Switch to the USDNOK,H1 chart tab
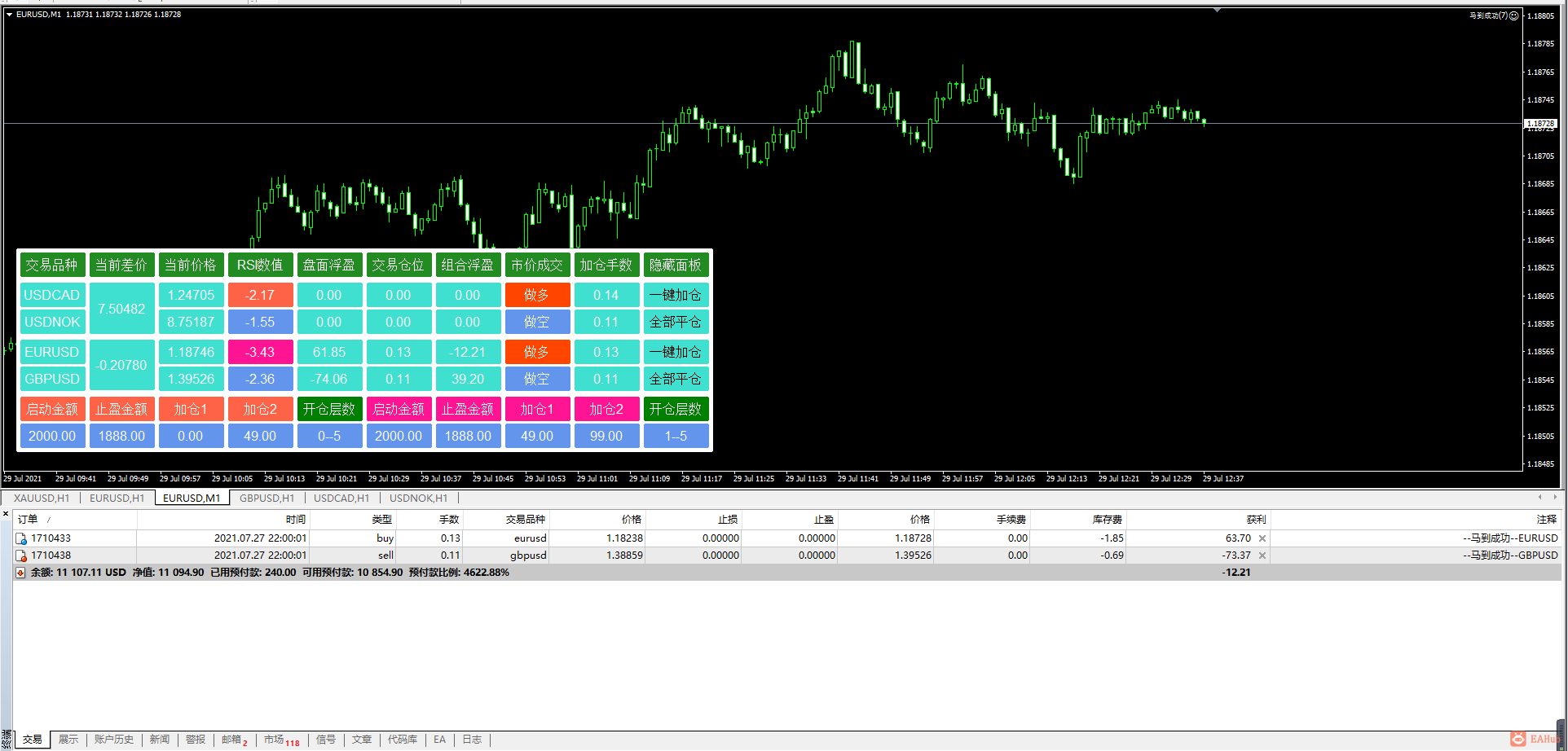The width and height of the screenshot is (1568, 751). (418, 498)
